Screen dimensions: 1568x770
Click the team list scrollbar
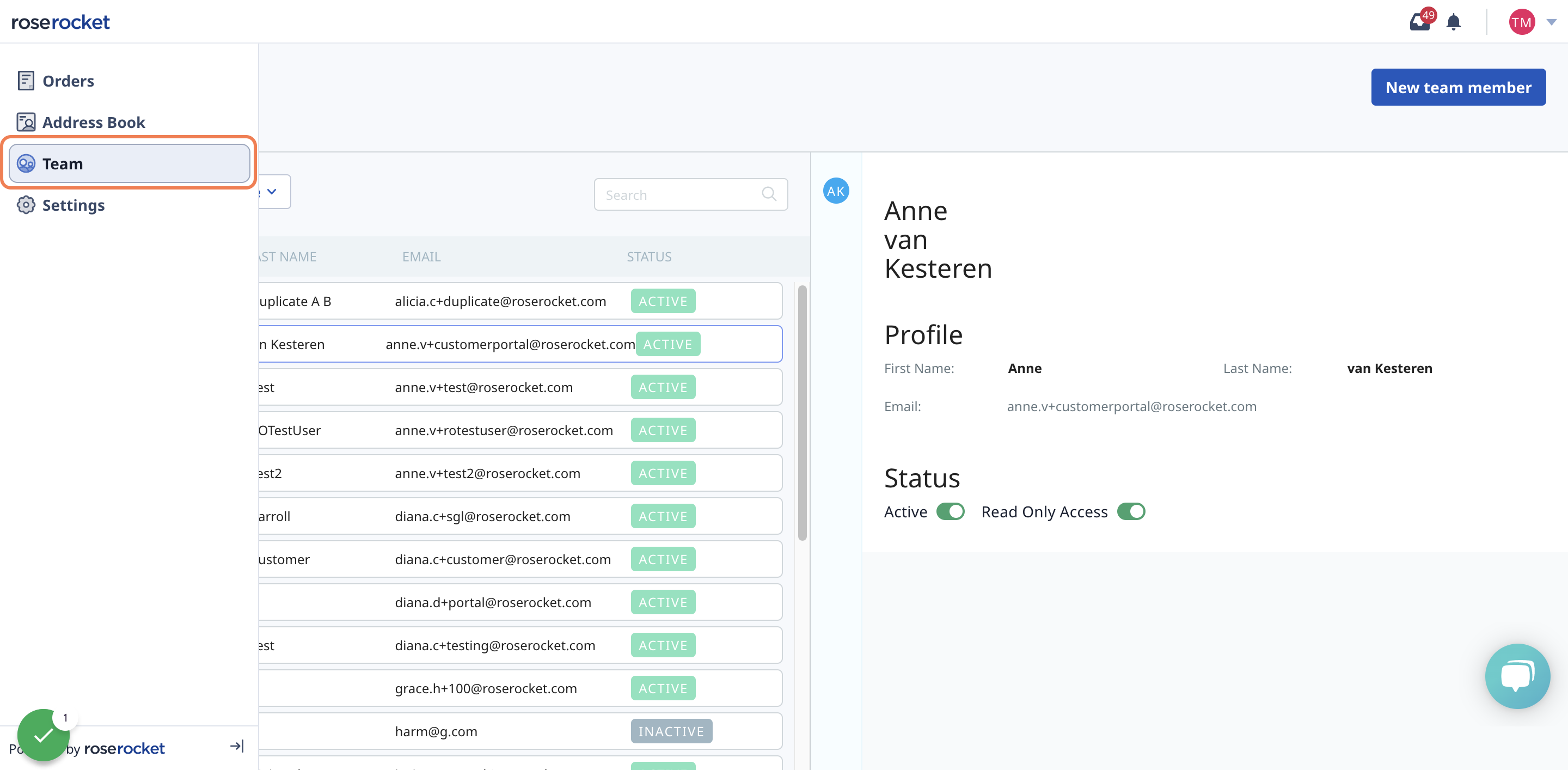pos(803,412)
